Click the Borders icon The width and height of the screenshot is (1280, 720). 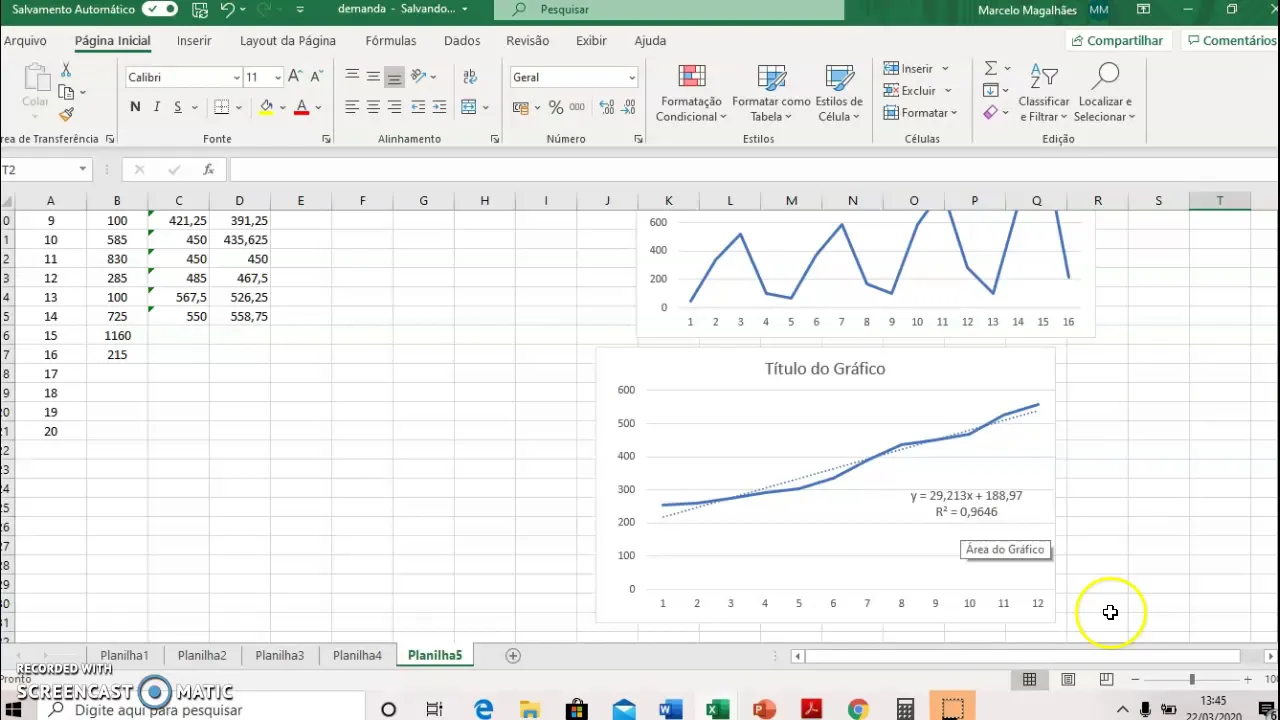tap(221, 107)
